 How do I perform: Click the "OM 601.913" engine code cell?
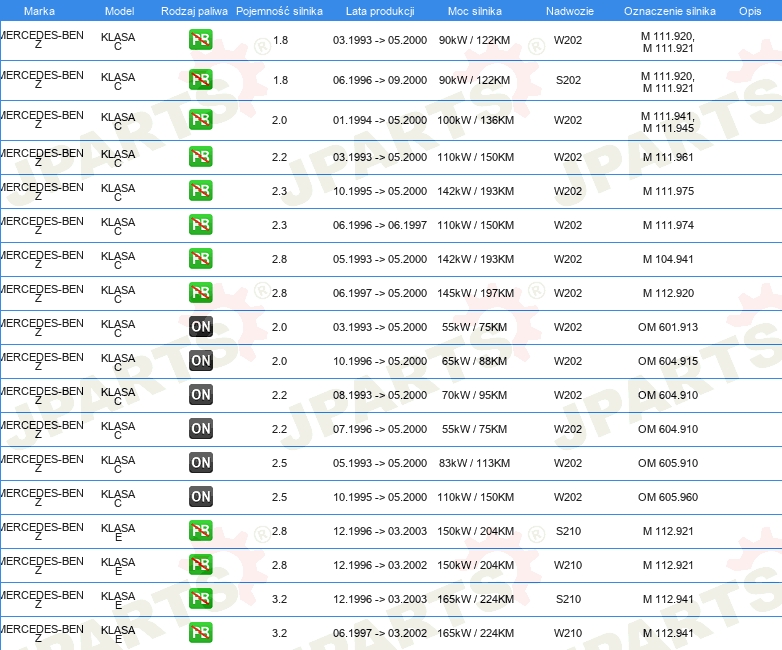pos(668,327)
